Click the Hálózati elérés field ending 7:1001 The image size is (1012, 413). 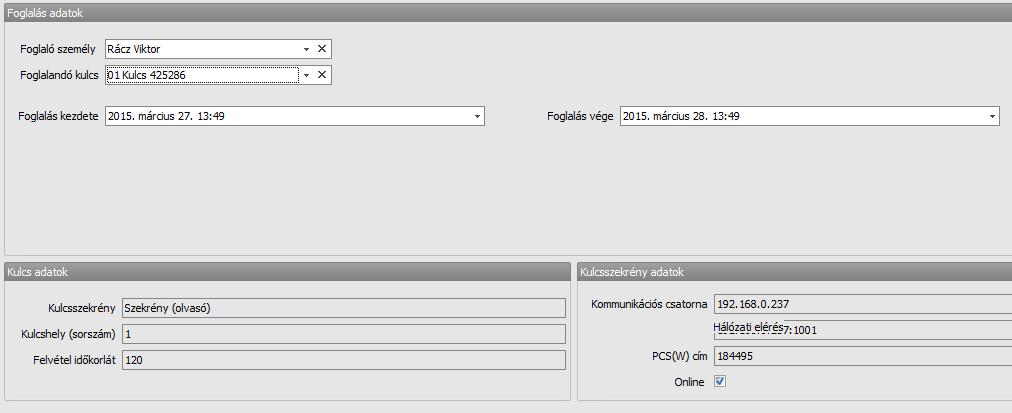click(x=863, y=330)
